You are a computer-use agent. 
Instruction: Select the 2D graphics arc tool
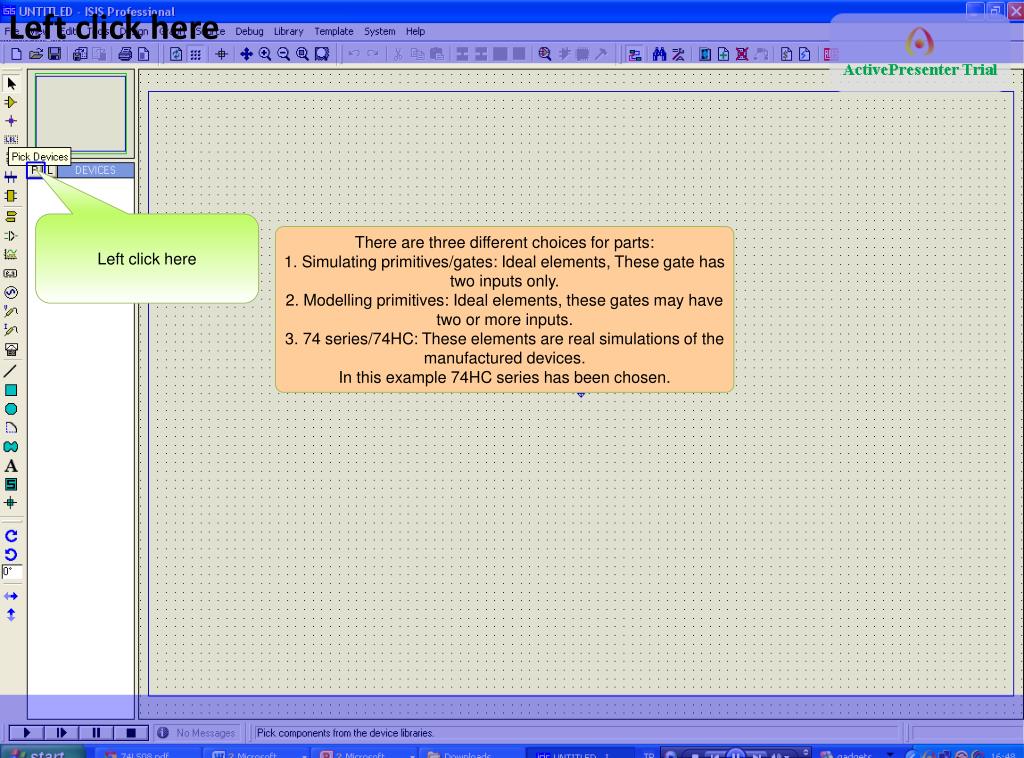point(11,428)
